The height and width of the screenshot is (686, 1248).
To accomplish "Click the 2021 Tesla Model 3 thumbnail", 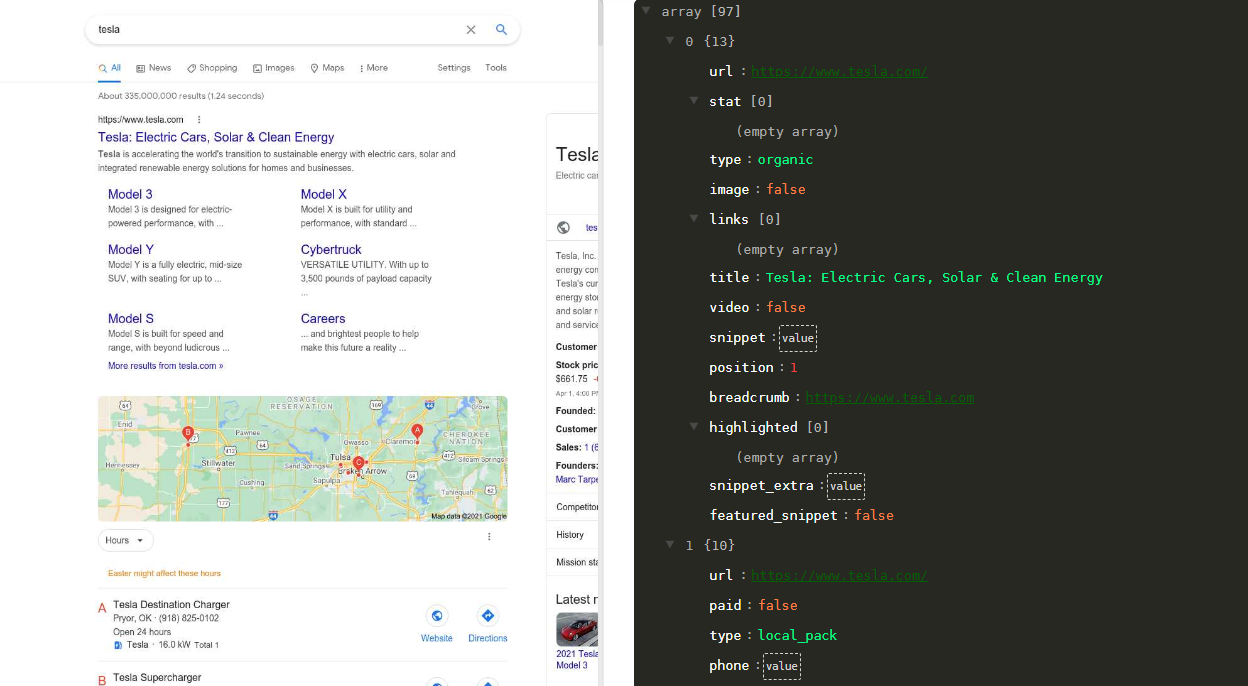I will point(576,630).
